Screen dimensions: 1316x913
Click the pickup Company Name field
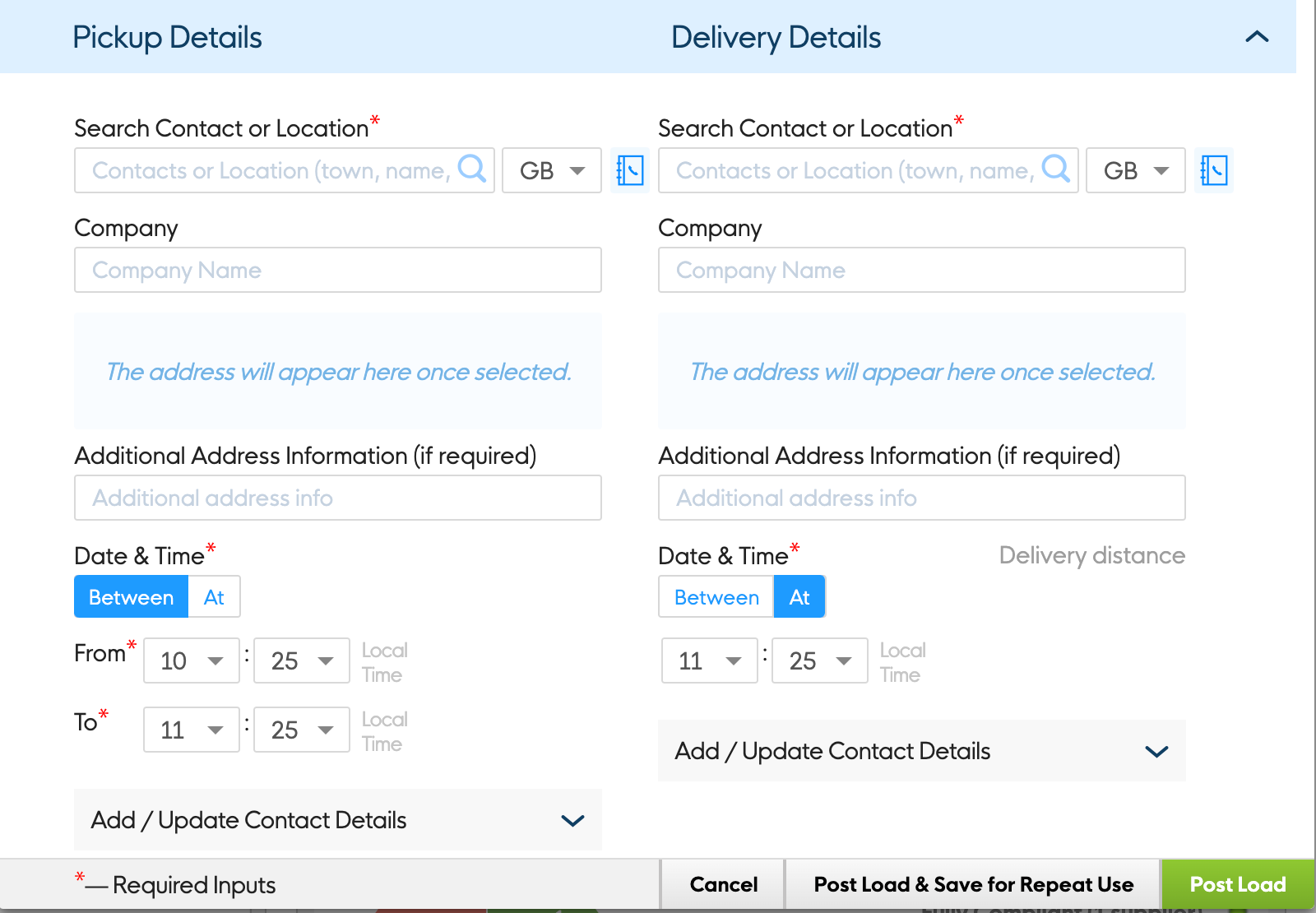pos(338,270)
